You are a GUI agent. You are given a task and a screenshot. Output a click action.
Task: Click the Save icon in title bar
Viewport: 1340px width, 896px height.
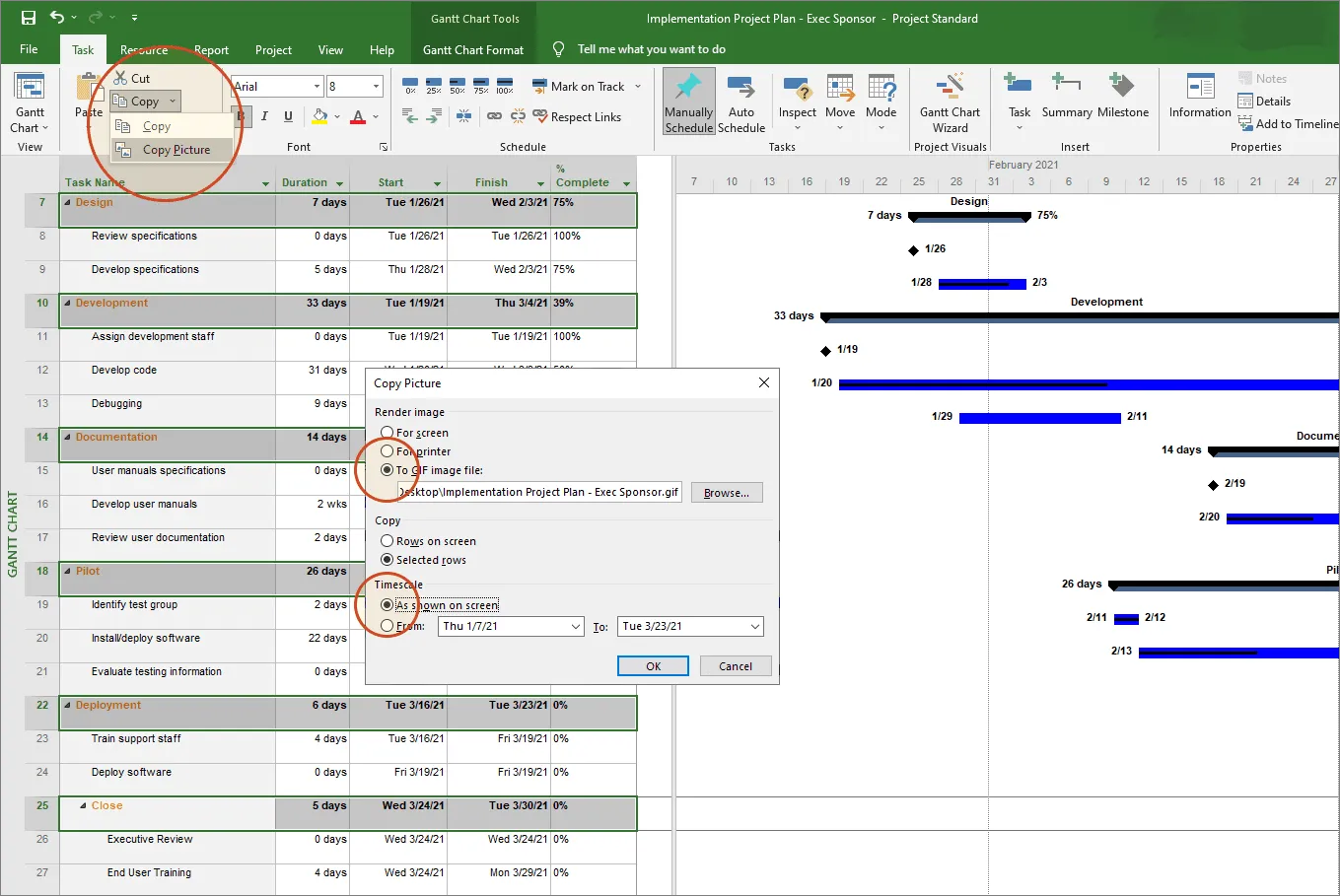(x=28, y=18)
